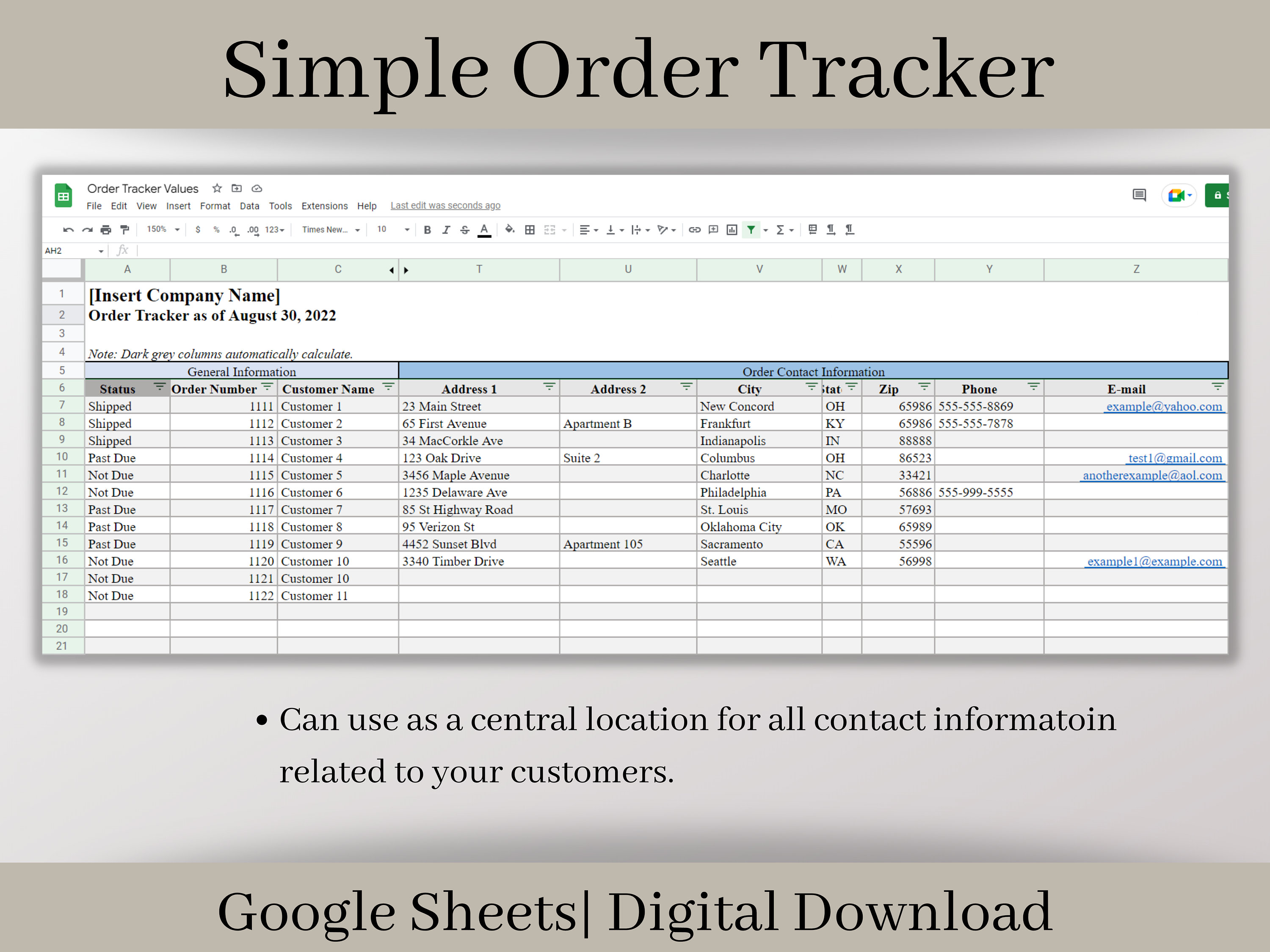Toggle strikethrough formatting

(465, 229)
